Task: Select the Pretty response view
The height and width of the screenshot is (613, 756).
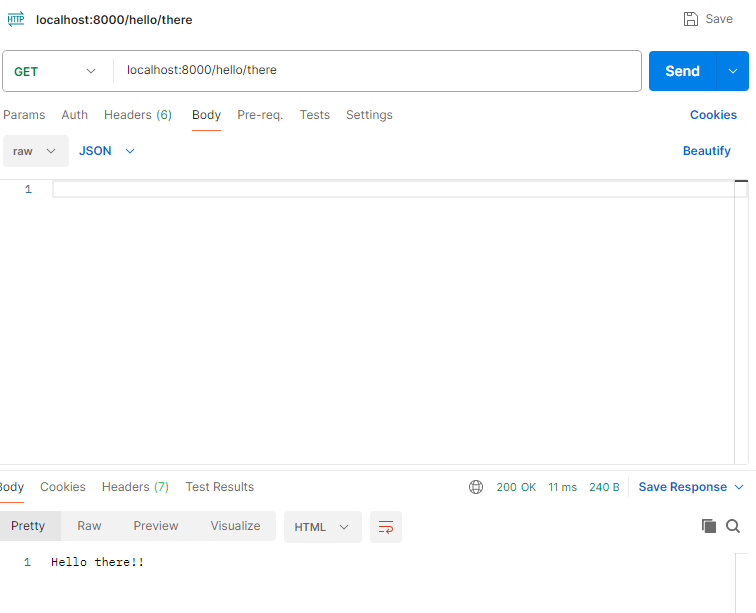Action: point(28,526)
